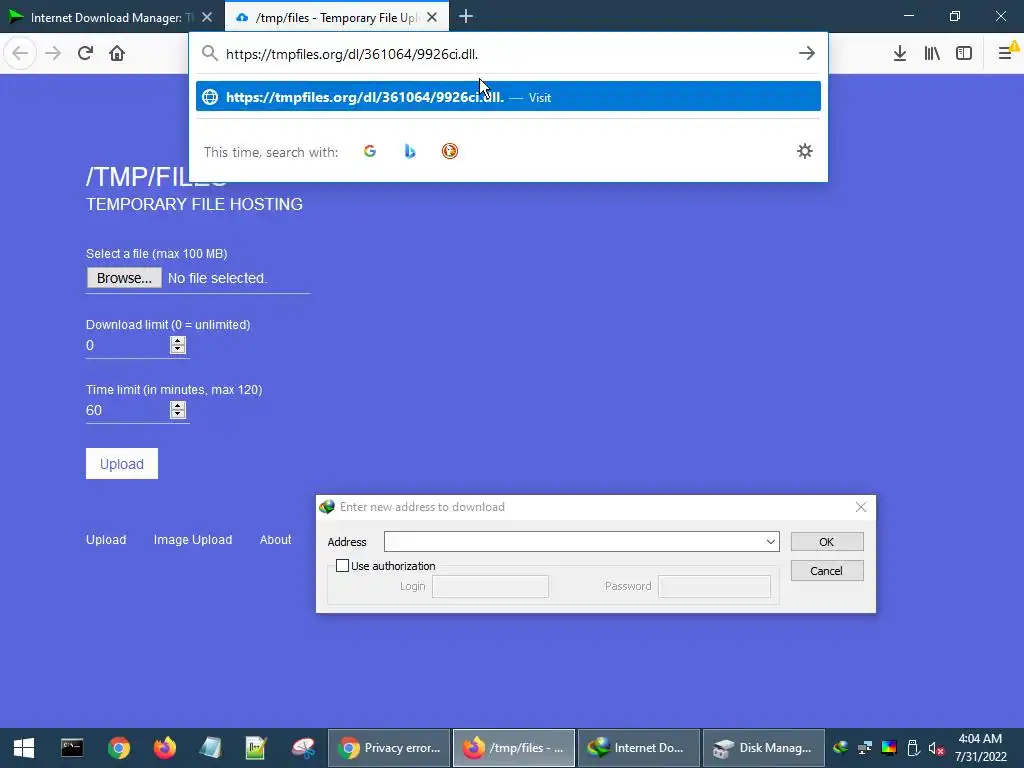Open search settings gear in the URL dropdown
The height and width of the screenshot is (768, 1024).
[x=805, y=152]
